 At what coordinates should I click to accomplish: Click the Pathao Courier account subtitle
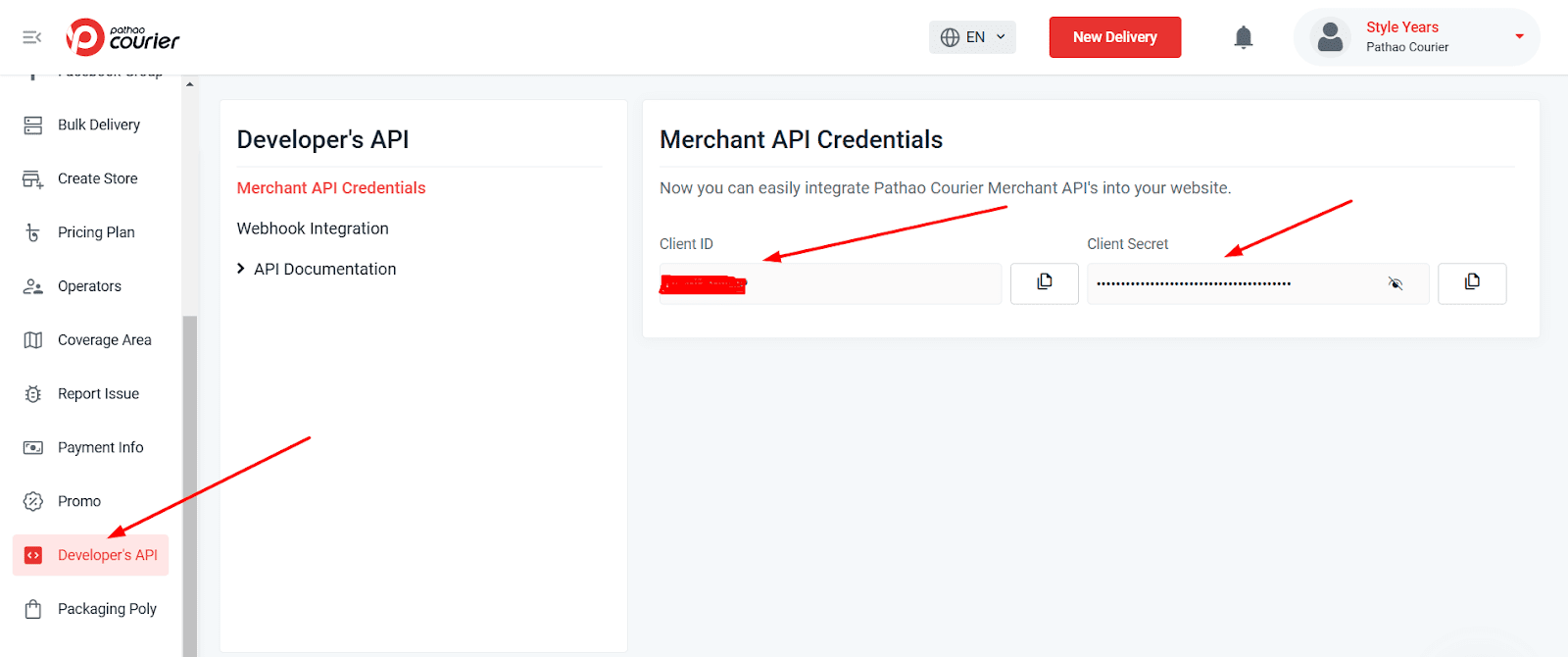[x=1407, y=47]
